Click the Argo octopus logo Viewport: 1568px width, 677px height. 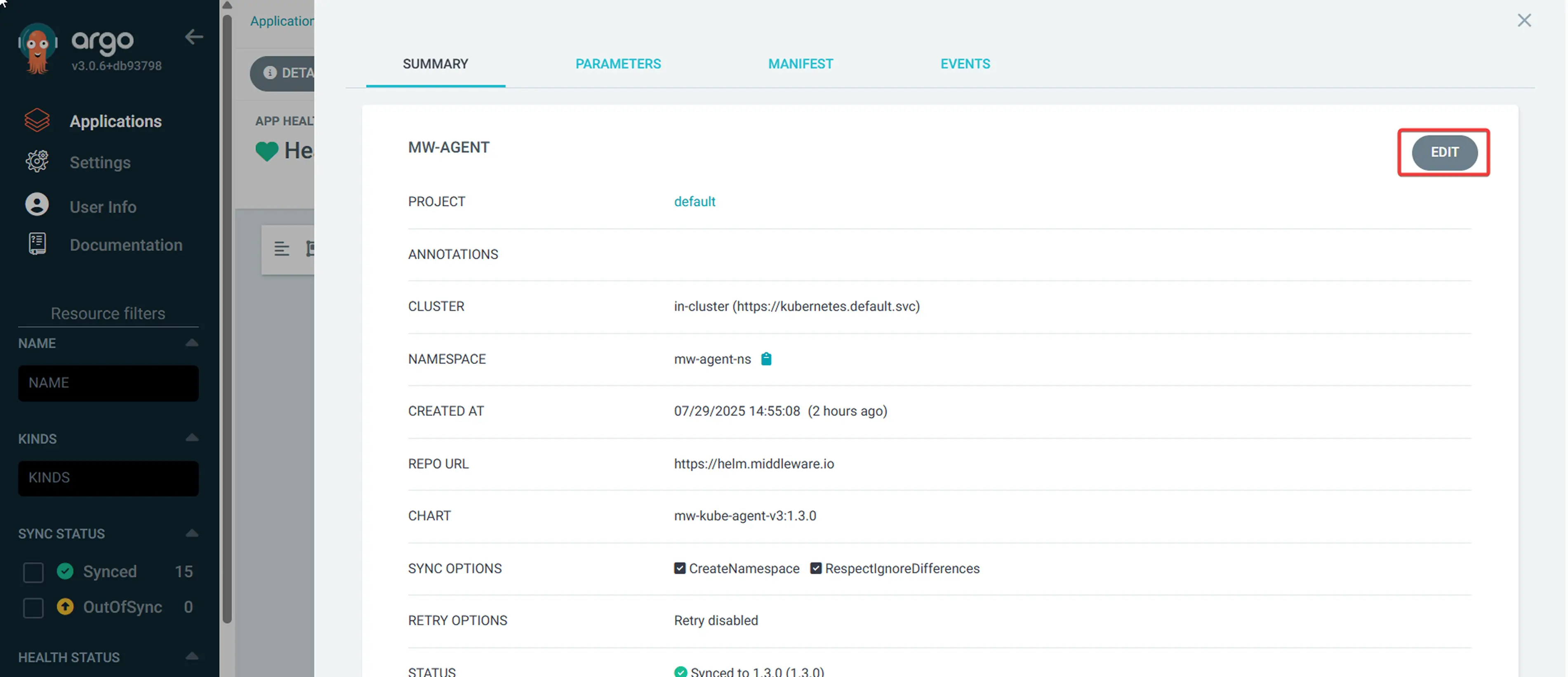pos(38,46)
